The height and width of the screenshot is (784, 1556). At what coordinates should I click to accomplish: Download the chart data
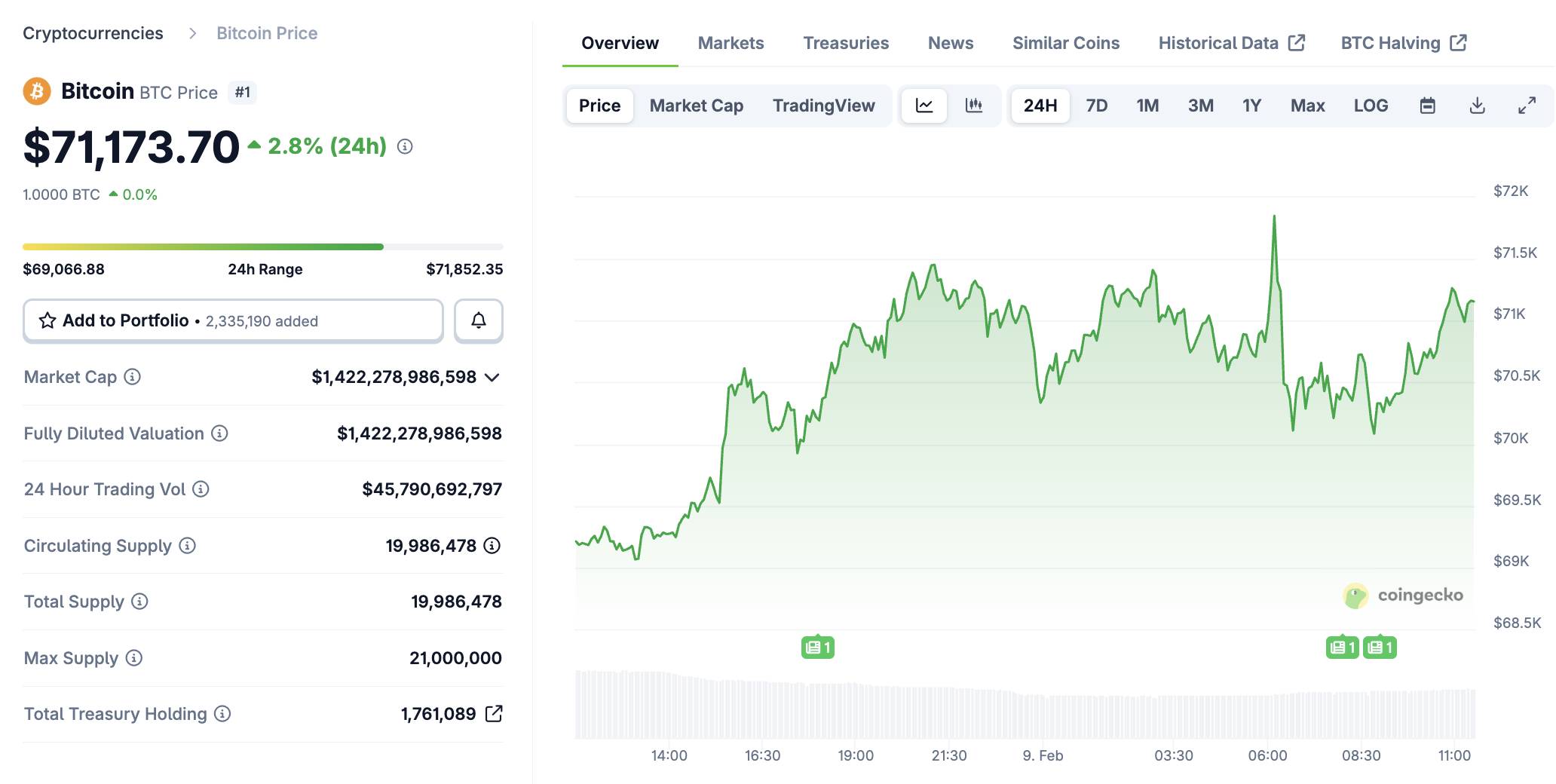[x=1477, y=106]
